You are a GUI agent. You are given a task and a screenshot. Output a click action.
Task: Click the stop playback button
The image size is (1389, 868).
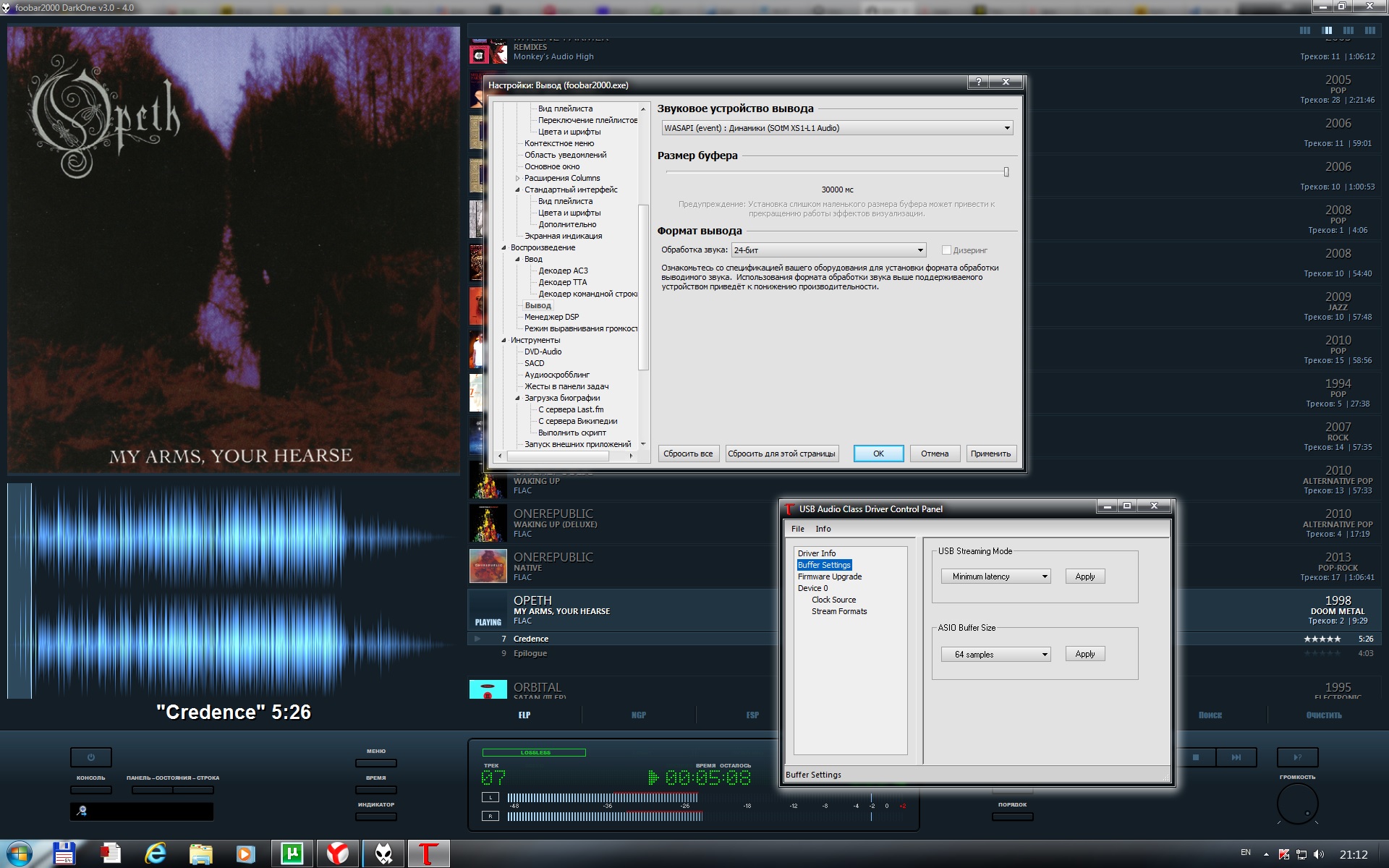click(x=1196, y=757)
